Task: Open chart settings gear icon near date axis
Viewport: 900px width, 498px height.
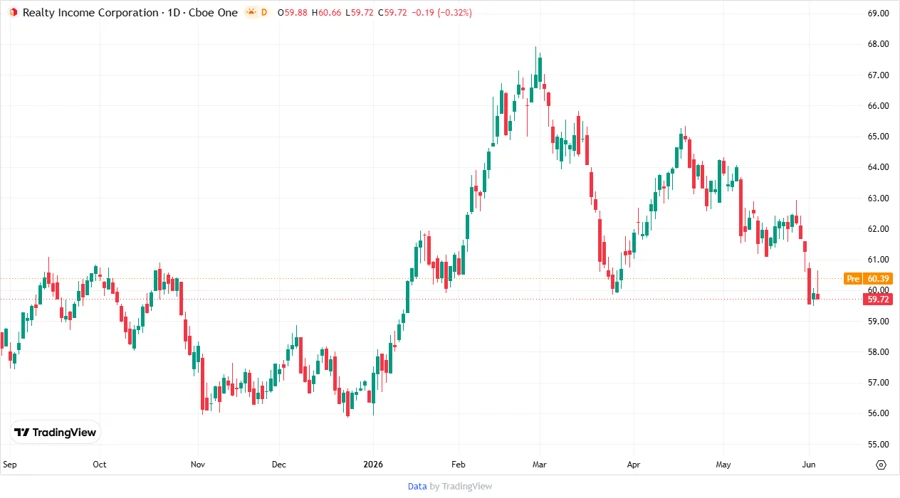Action: (881, 465)
